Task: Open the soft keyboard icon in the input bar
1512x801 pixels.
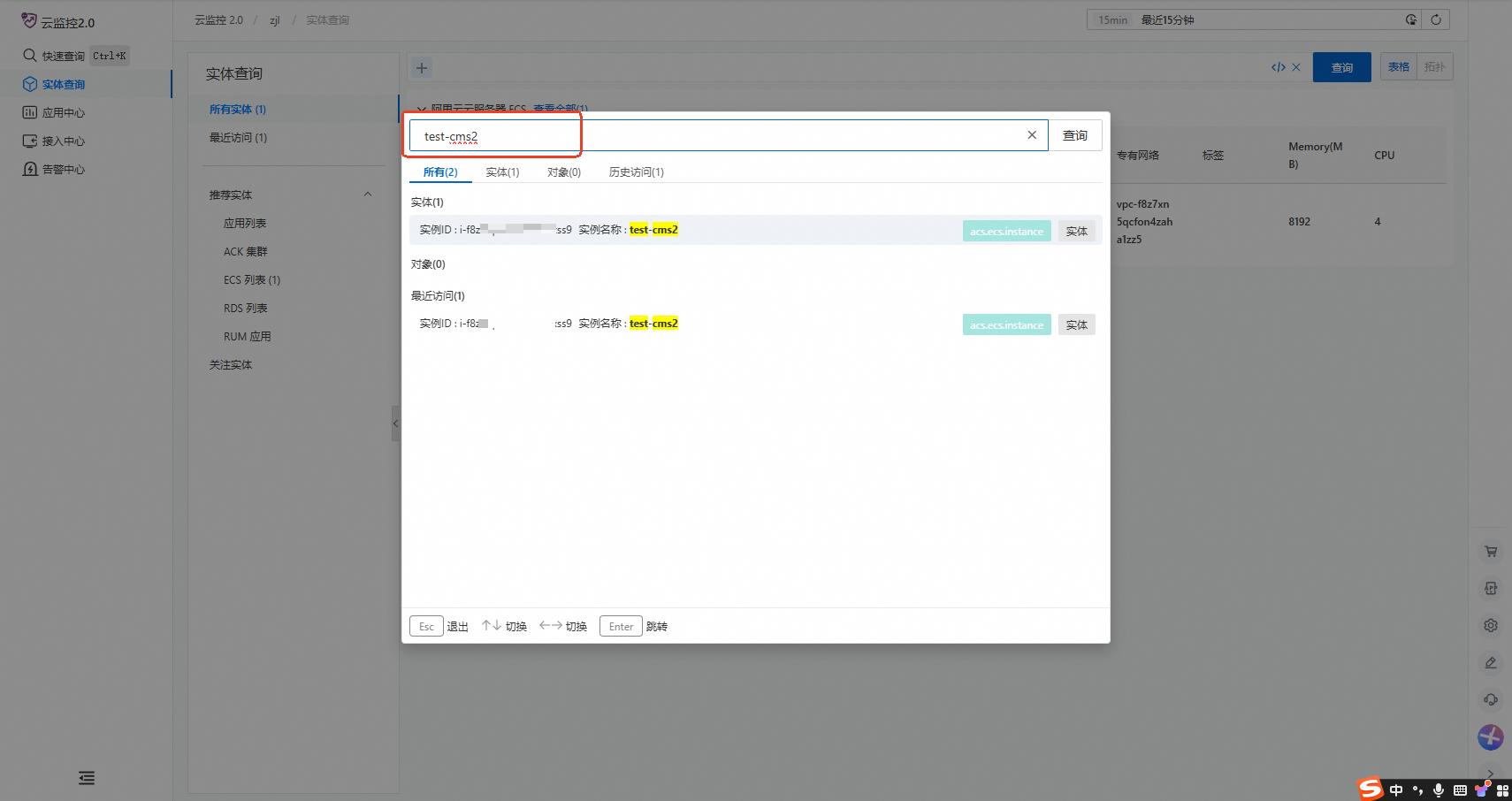Action: click(1460, 790)
